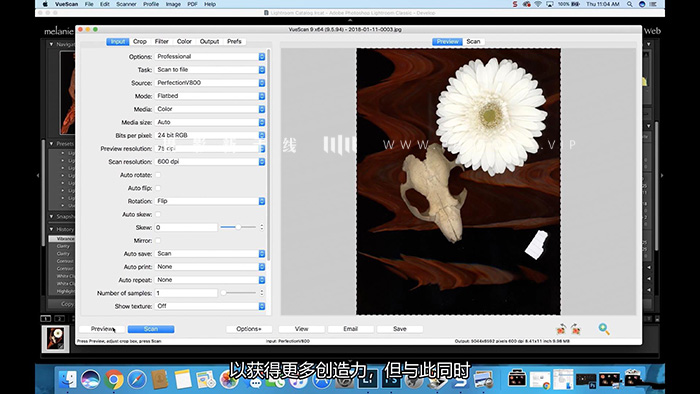This screenshot has height=394, width=700.
Task: Expand the Rotation dropdown showing Flip
Action: (x=210, y=201)
